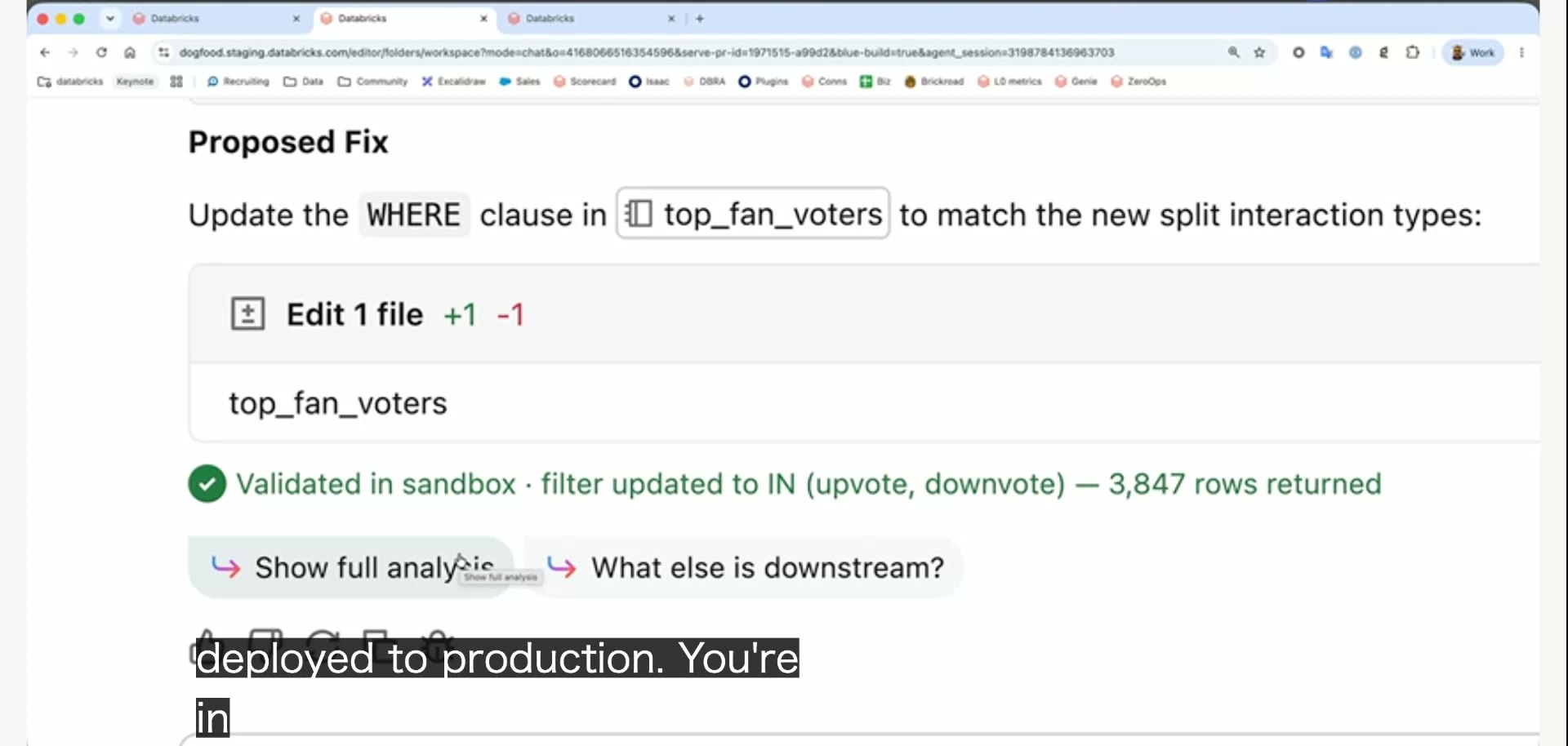Open the browser Extensions puzzle icon
The image size is (1568, 746).
[x=1413, y=52]
